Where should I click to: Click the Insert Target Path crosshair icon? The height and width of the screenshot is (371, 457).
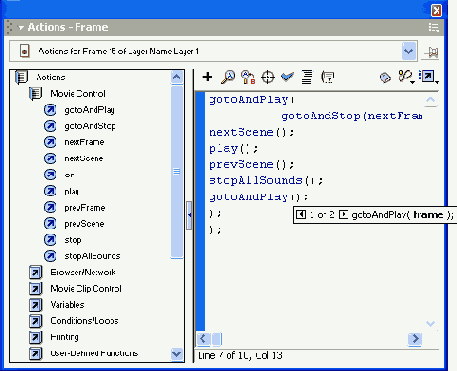tap(268, 77)
